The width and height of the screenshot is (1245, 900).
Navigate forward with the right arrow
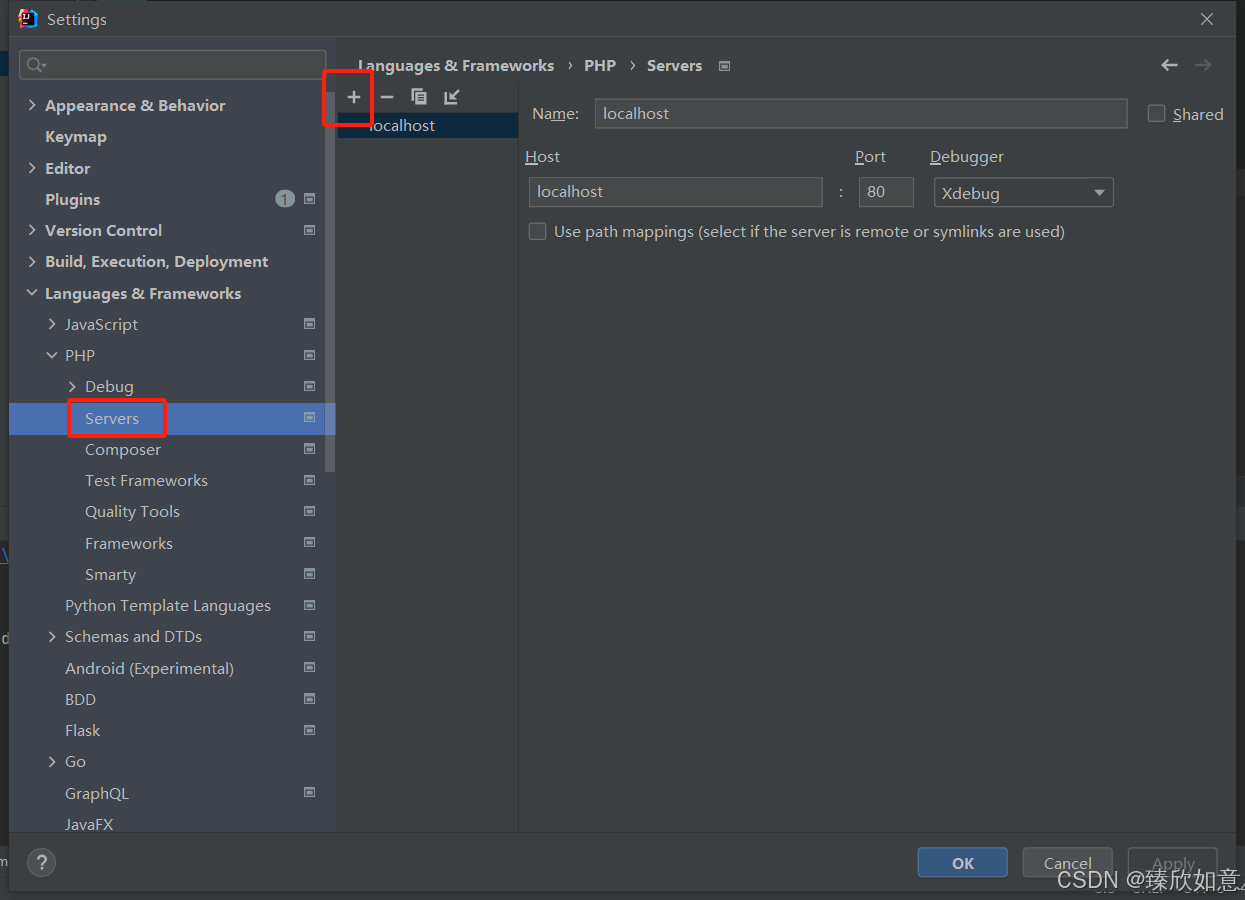1203,64
